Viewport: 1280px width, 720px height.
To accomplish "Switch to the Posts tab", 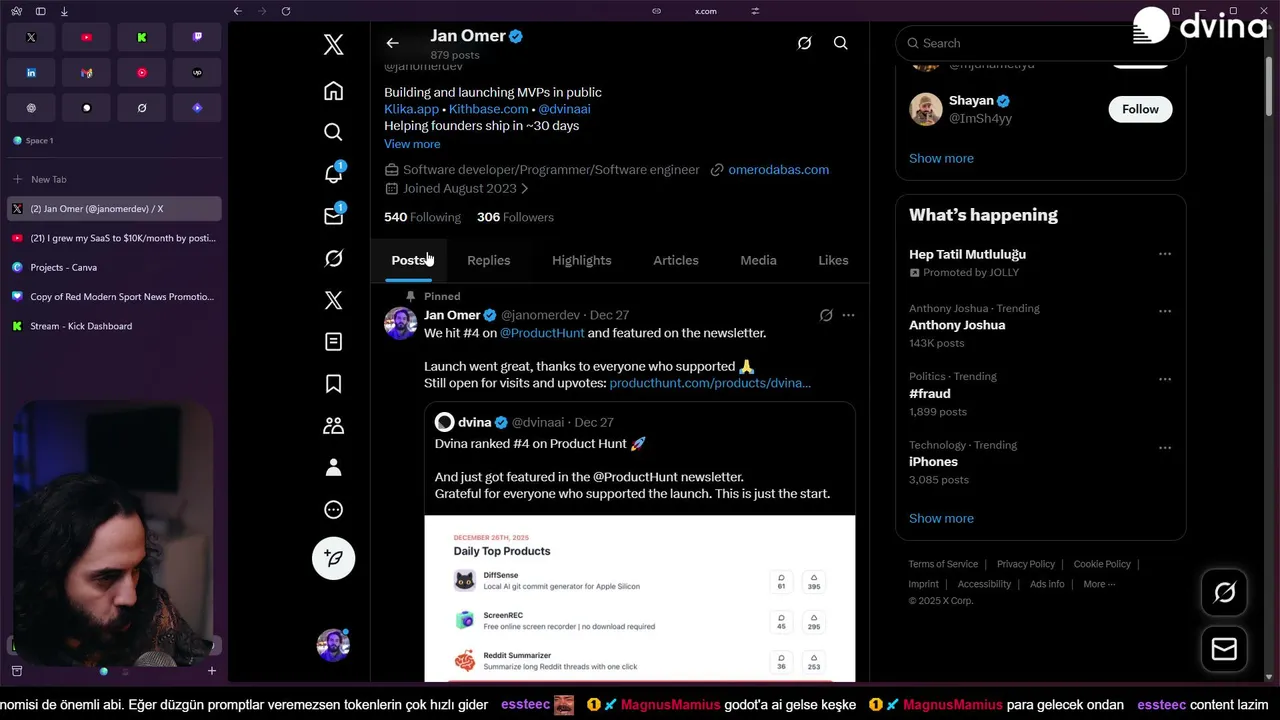I will click(409, 260).
